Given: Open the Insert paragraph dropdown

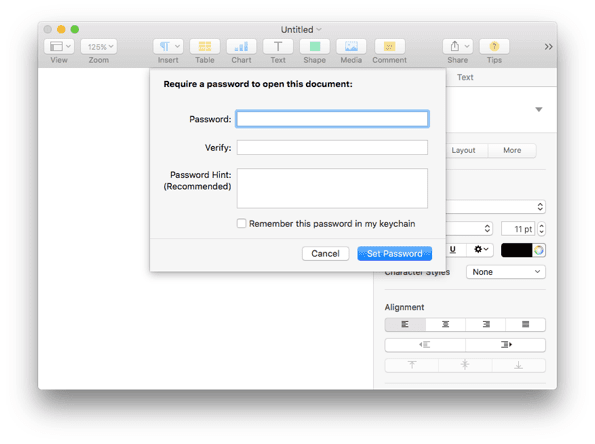Looking at the screenshot, I should click(x=168, y=47).
